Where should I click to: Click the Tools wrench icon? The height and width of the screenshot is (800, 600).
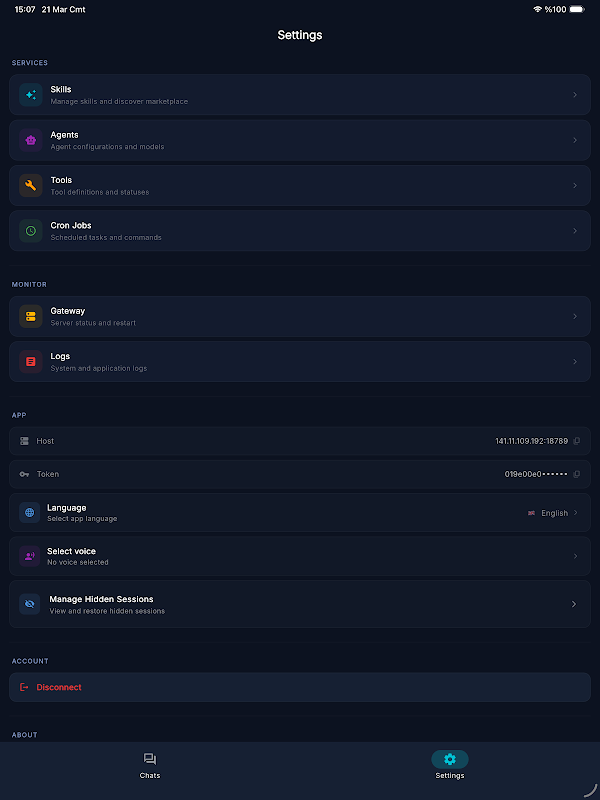click(31, 186)
